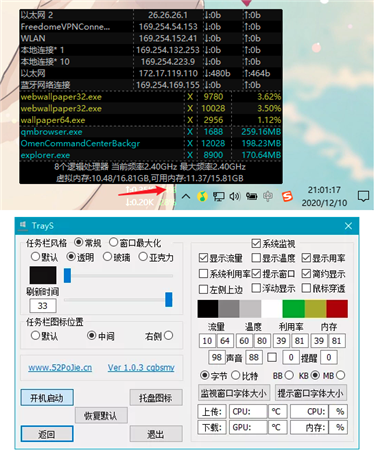Viewport: 375px width, 450px height.
Task: Pick the green color swatch
Action: click(x=293, y=309)
